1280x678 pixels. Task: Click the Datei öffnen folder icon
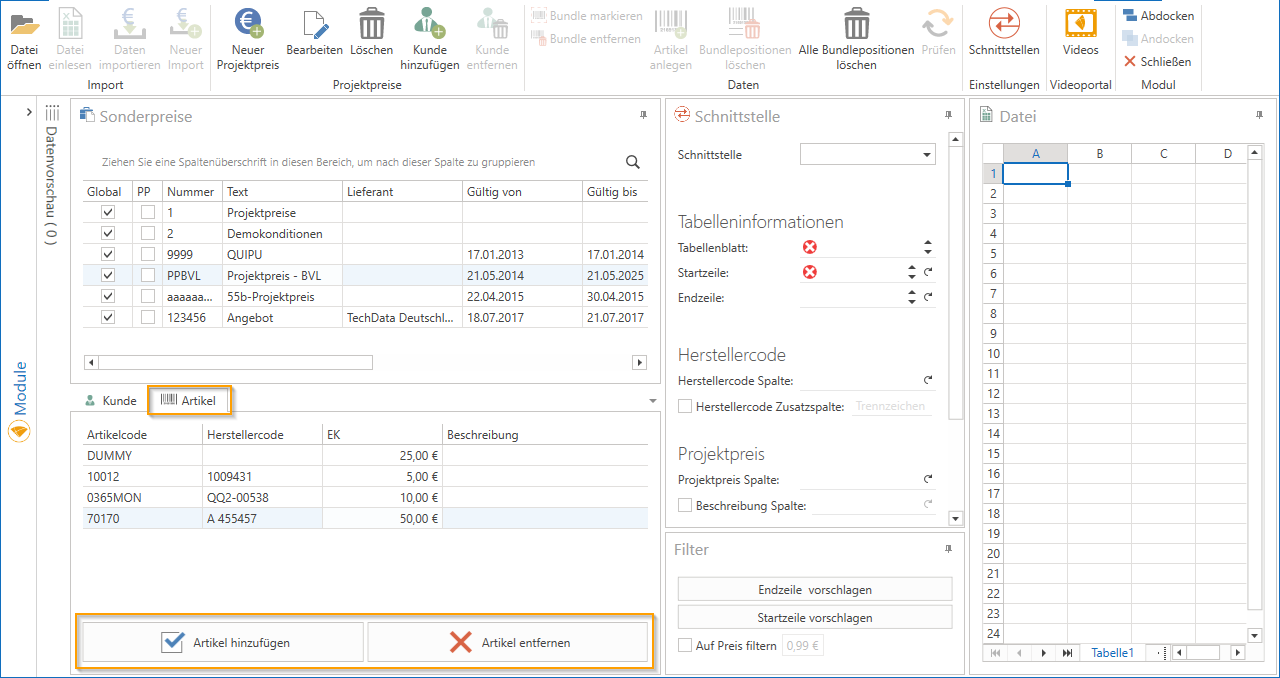(x=25, y=24)
